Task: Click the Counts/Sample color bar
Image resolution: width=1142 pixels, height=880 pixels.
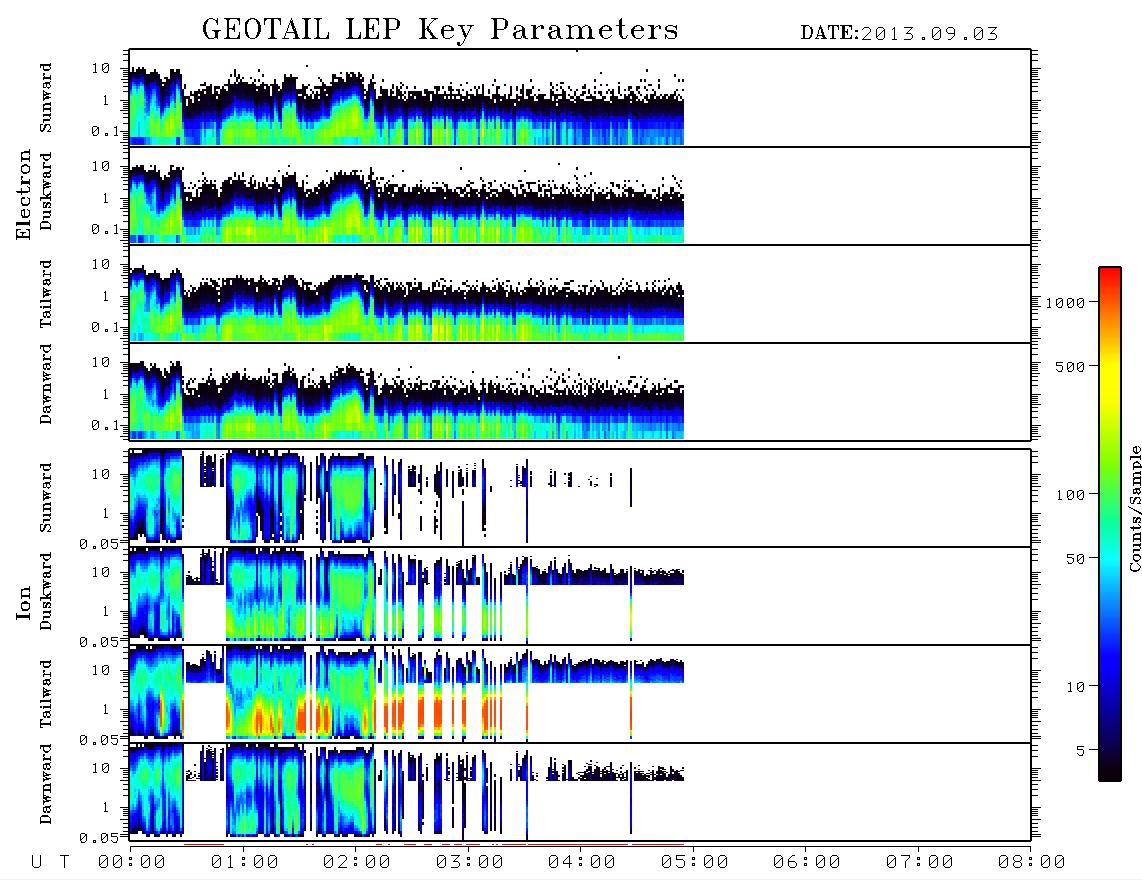Action: (x=1110, y=524)
